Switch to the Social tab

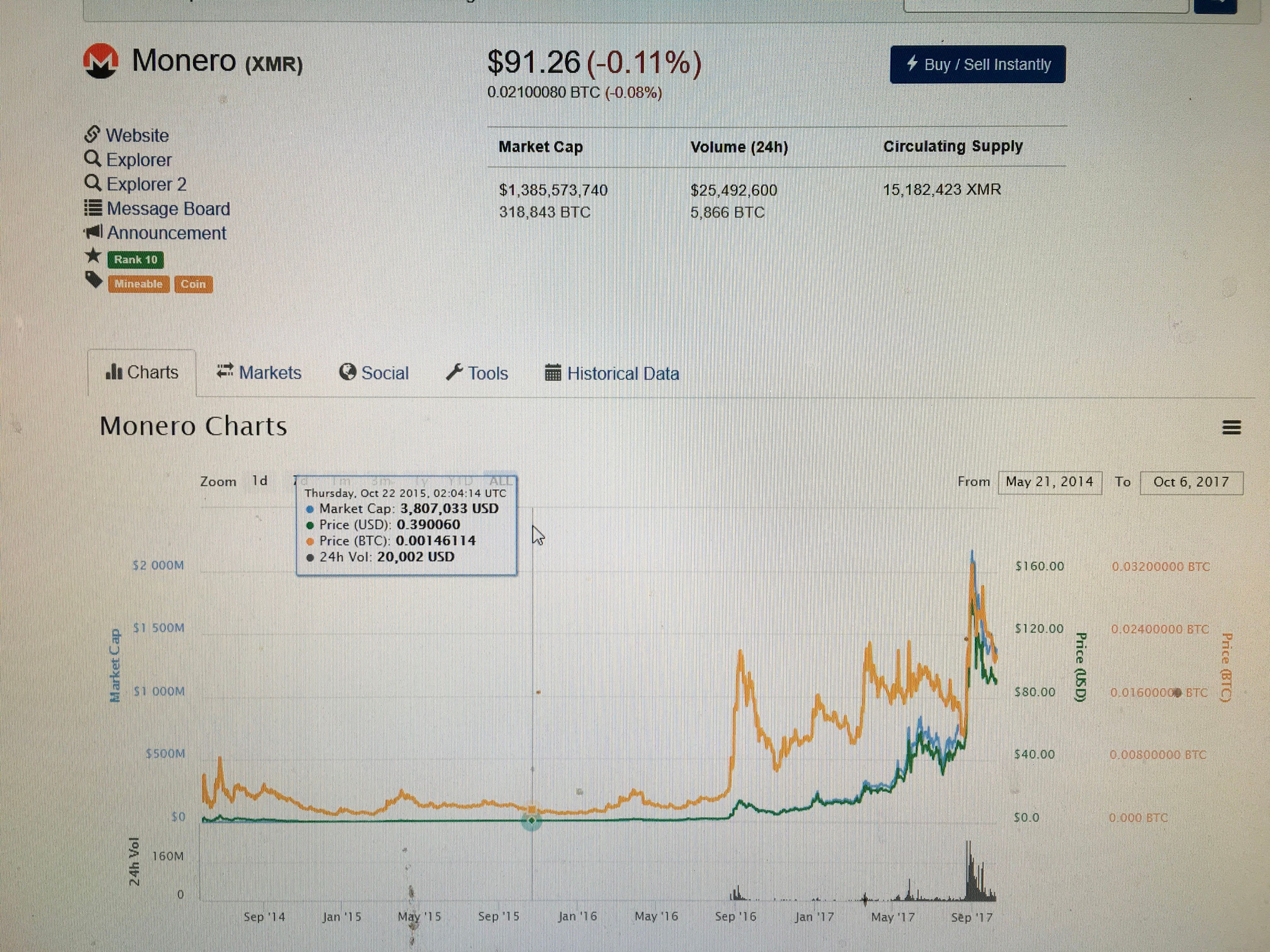(374, 373)
